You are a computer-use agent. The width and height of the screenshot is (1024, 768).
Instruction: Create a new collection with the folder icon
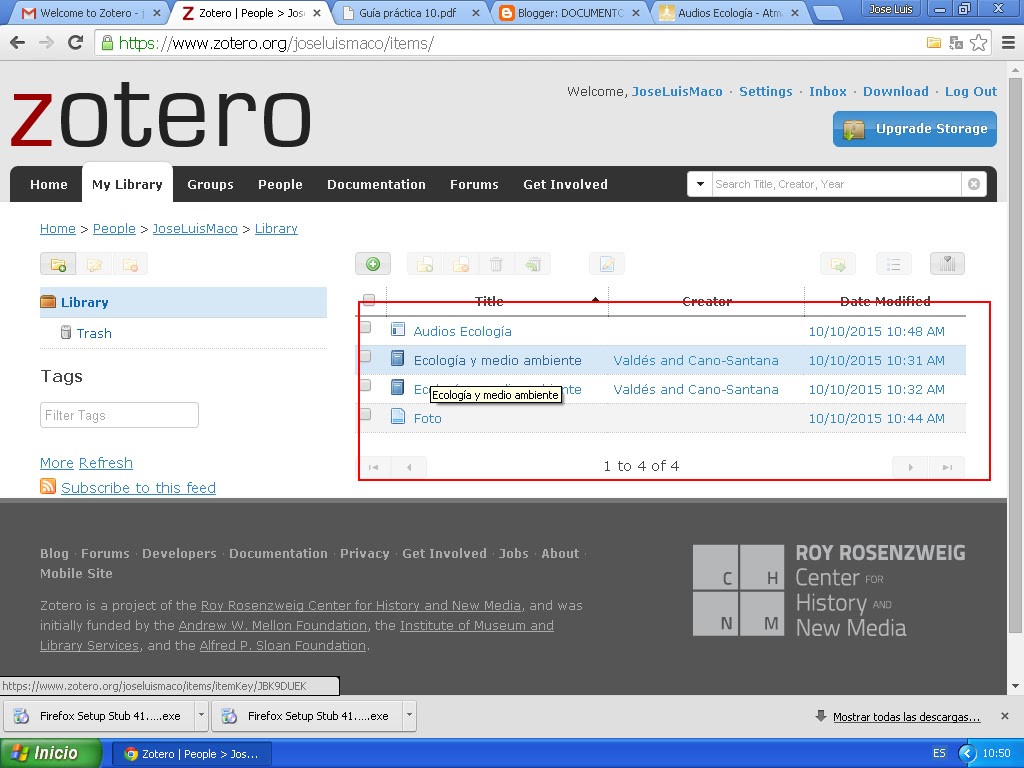click(x=57, y=263)
